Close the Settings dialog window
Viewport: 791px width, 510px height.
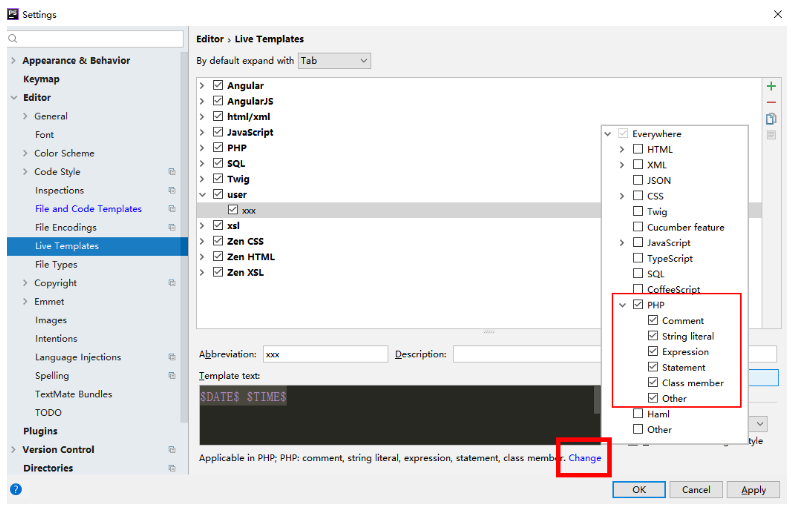tap(777, 14)
